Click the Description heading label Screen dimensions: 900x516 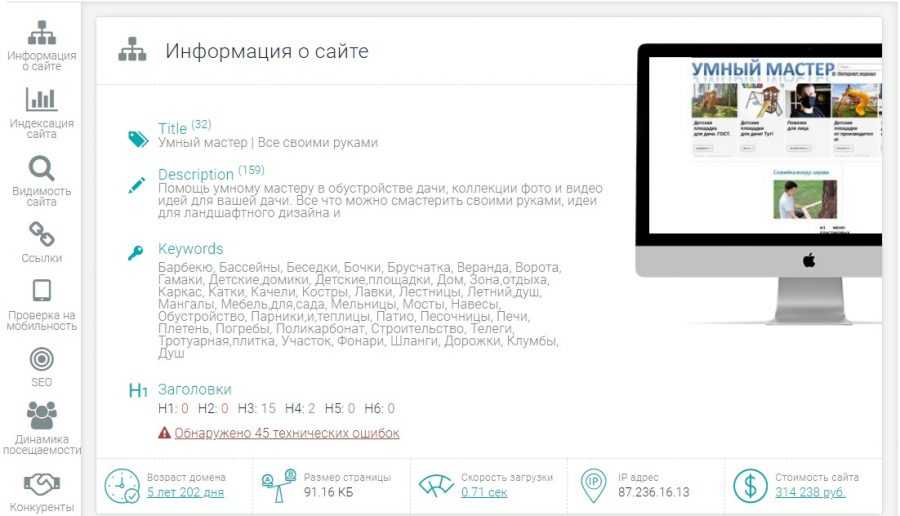point(195,174)
